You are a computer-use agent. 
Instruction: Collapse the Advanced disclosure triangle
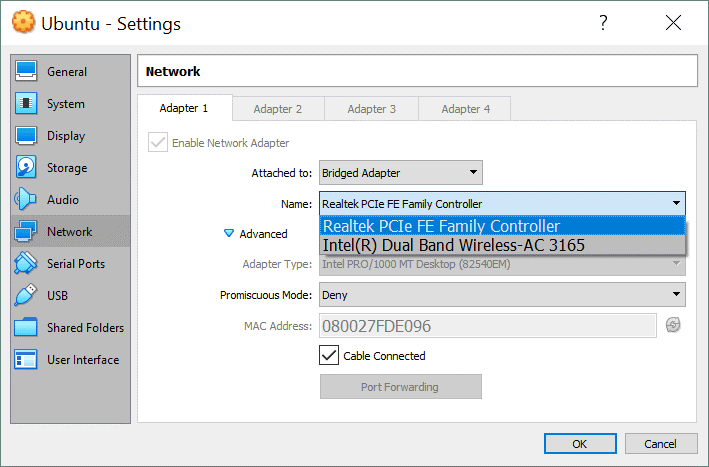(229, 234)
